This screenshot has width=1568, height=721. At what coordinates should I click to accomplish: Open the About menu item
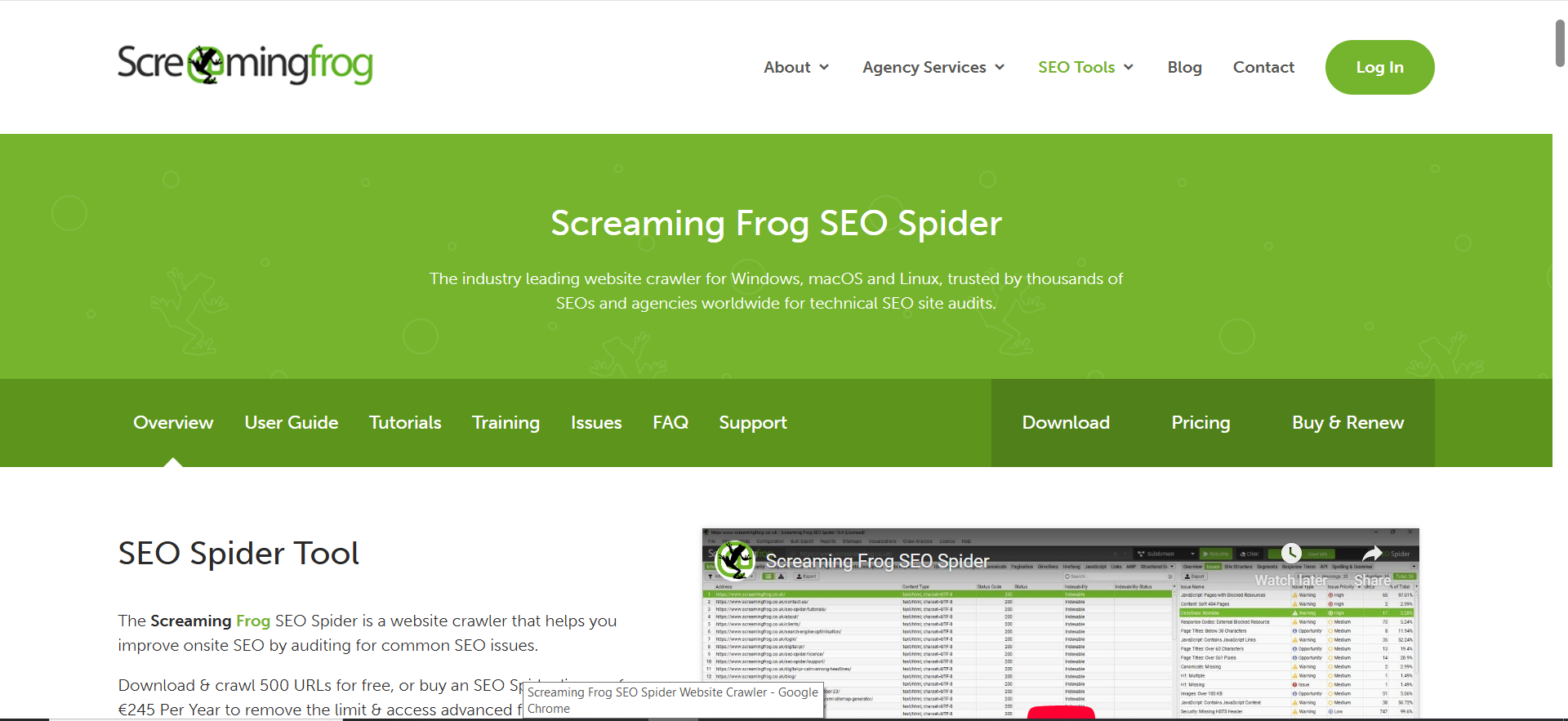pos(787,67)
